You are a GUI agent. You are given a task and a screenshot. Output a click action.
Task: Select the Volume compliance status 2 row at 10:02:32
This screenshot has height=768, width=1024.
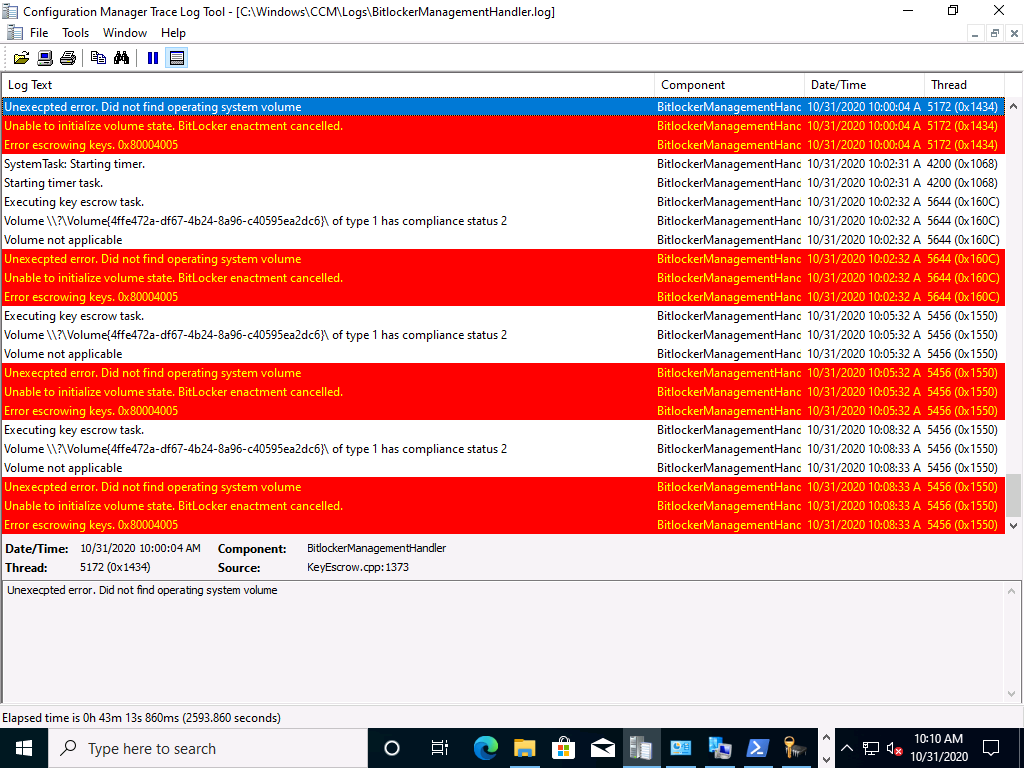point(504,221)
